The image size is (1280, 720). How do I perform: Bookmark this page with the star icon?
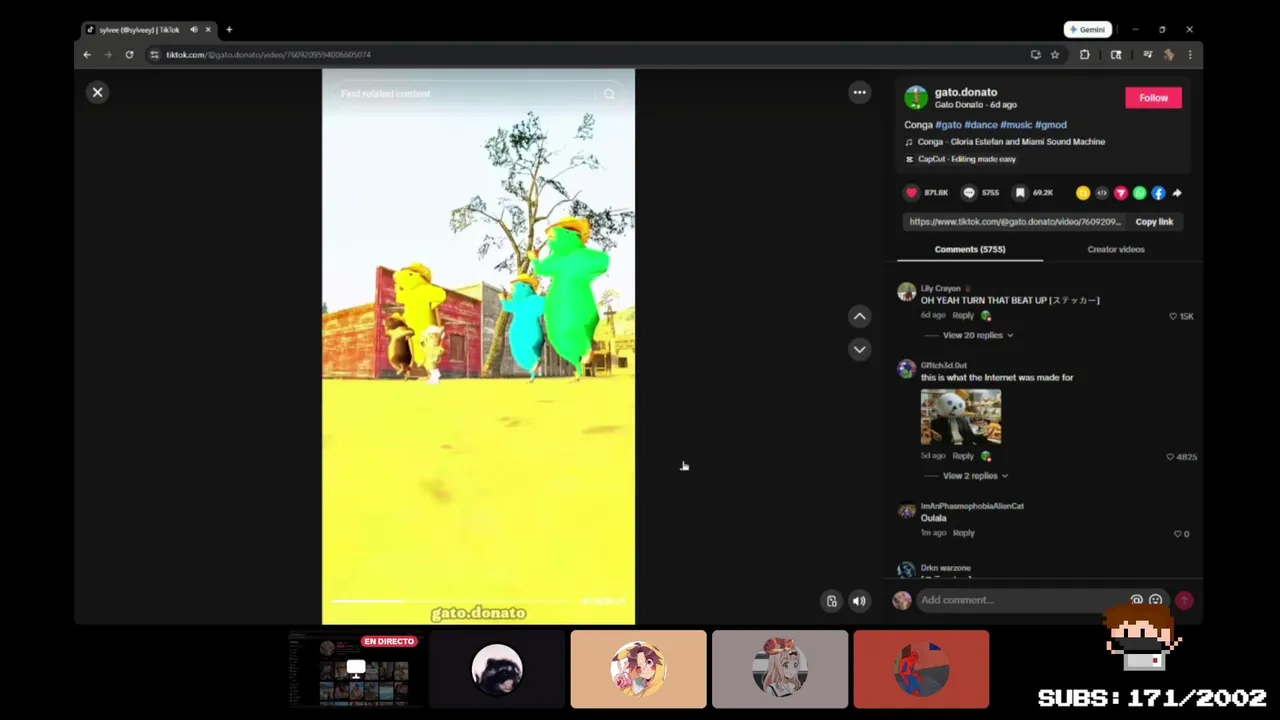pyautogui.click(x=1054, y=55)
